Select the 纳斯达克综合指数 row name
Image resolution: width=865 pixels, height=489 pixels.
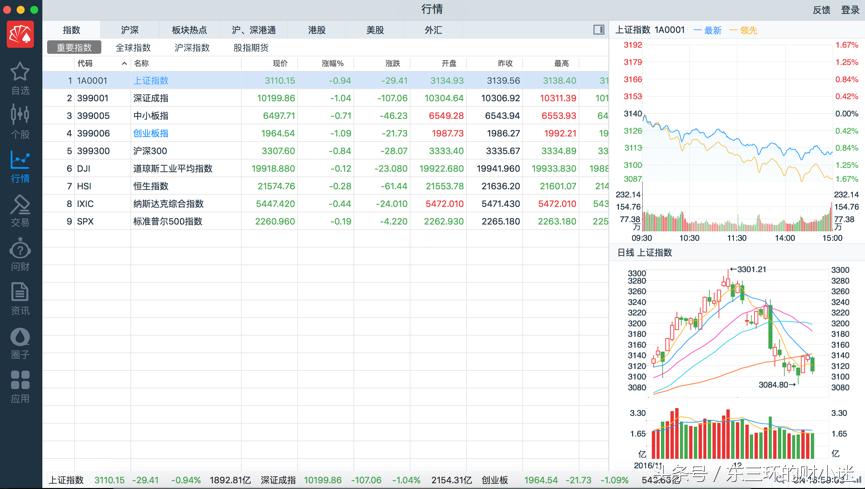[168, 204]
